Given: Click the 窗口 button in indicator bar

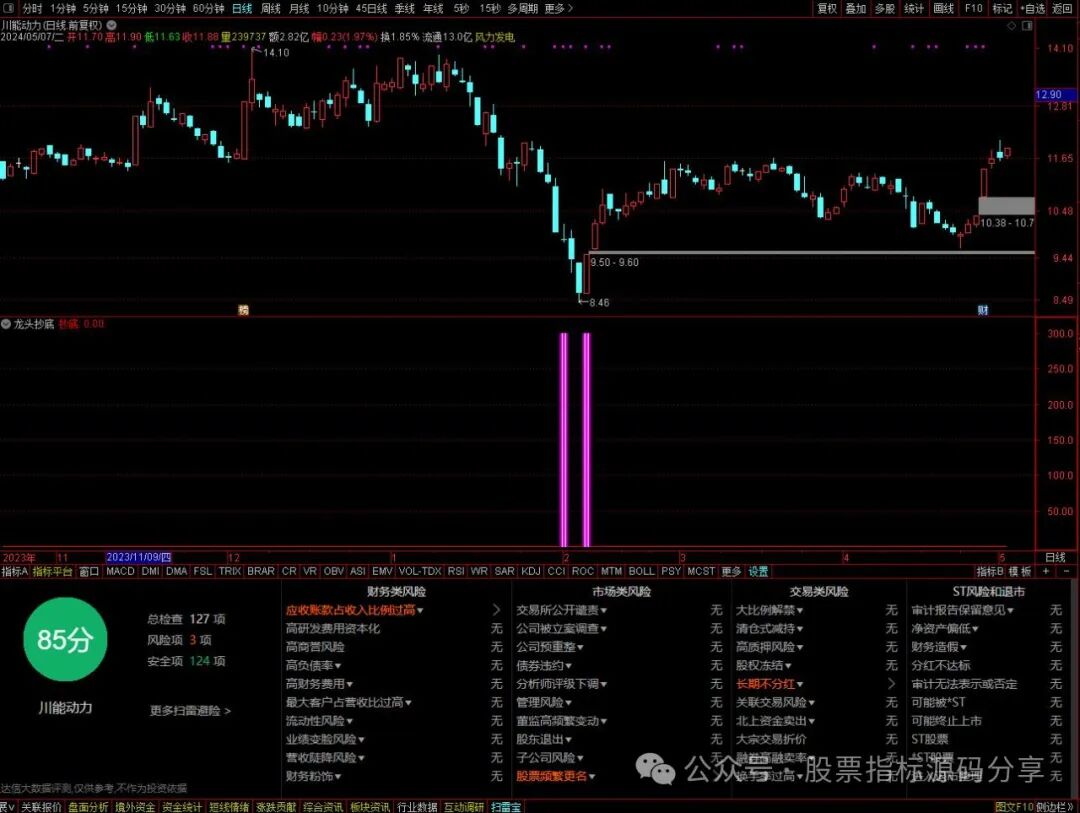Looking at the screenshot, I should click(89, 572).
